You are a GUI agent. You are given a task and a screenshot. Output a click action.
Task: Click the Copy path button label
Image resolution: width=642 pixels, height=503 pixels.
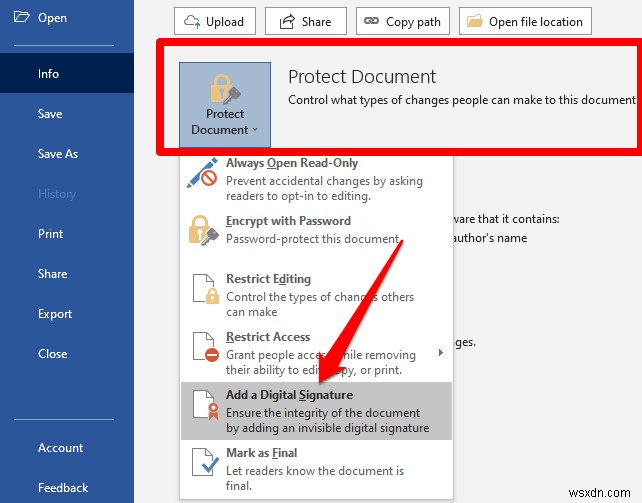(413, 22)
